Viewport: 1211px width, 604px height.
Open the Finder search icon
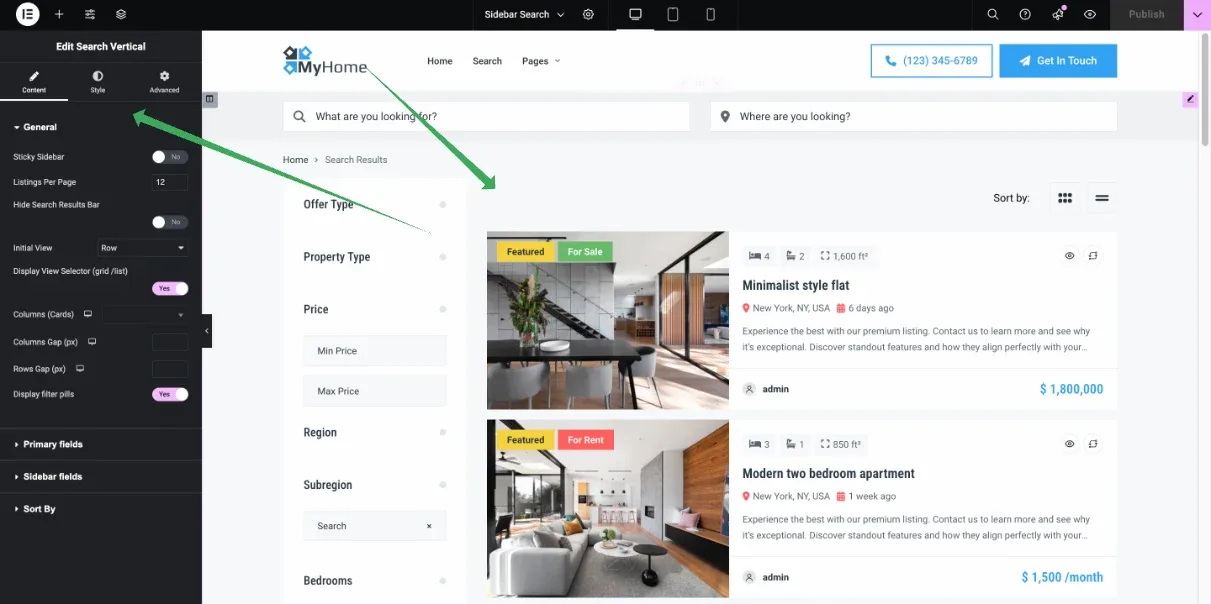(x=993, y=14)
